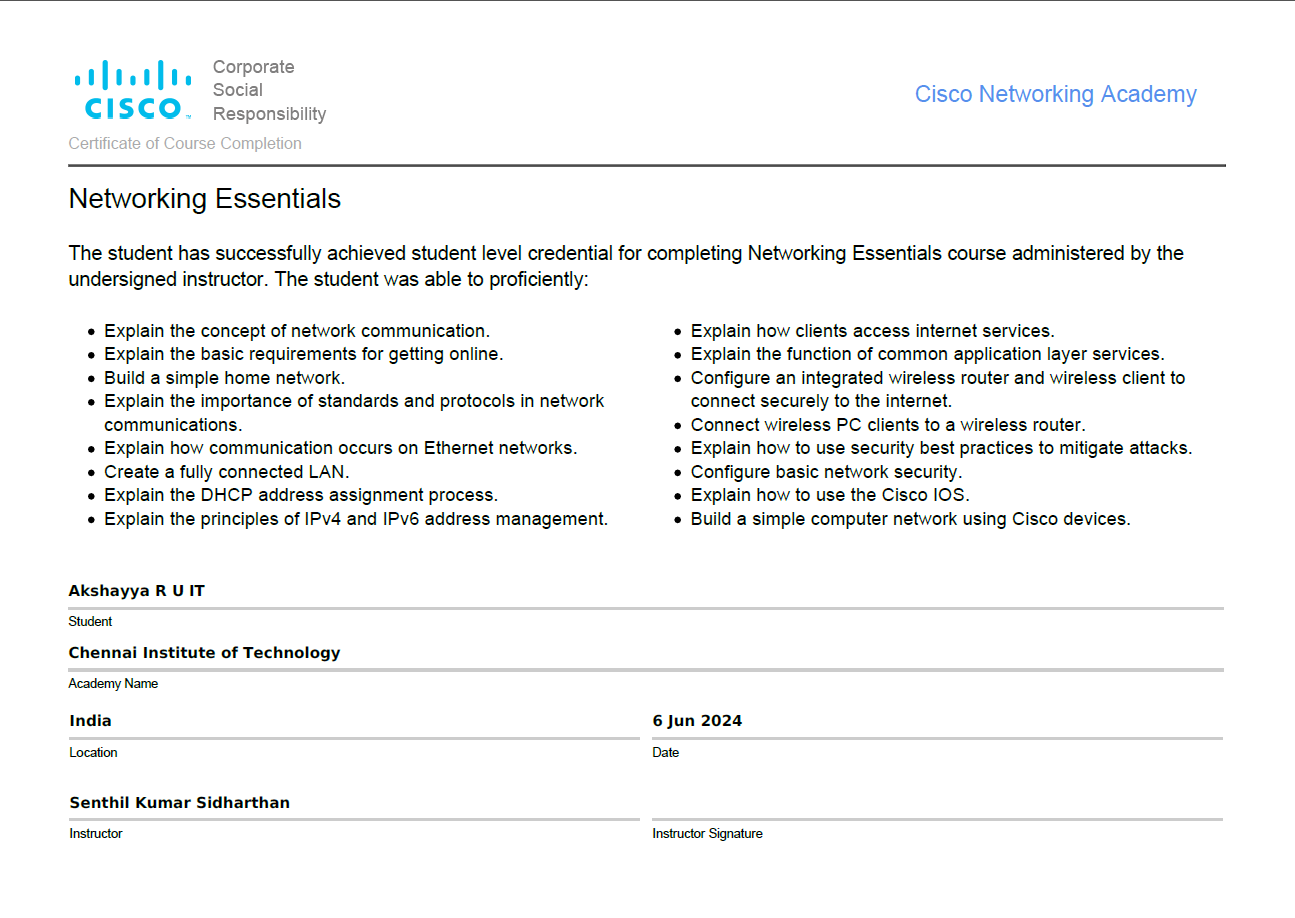Select instructor name Senthil Kumar Sidharthan
Image resolution: width=1295 pixels, height=918 pixels.
[179, 803]
